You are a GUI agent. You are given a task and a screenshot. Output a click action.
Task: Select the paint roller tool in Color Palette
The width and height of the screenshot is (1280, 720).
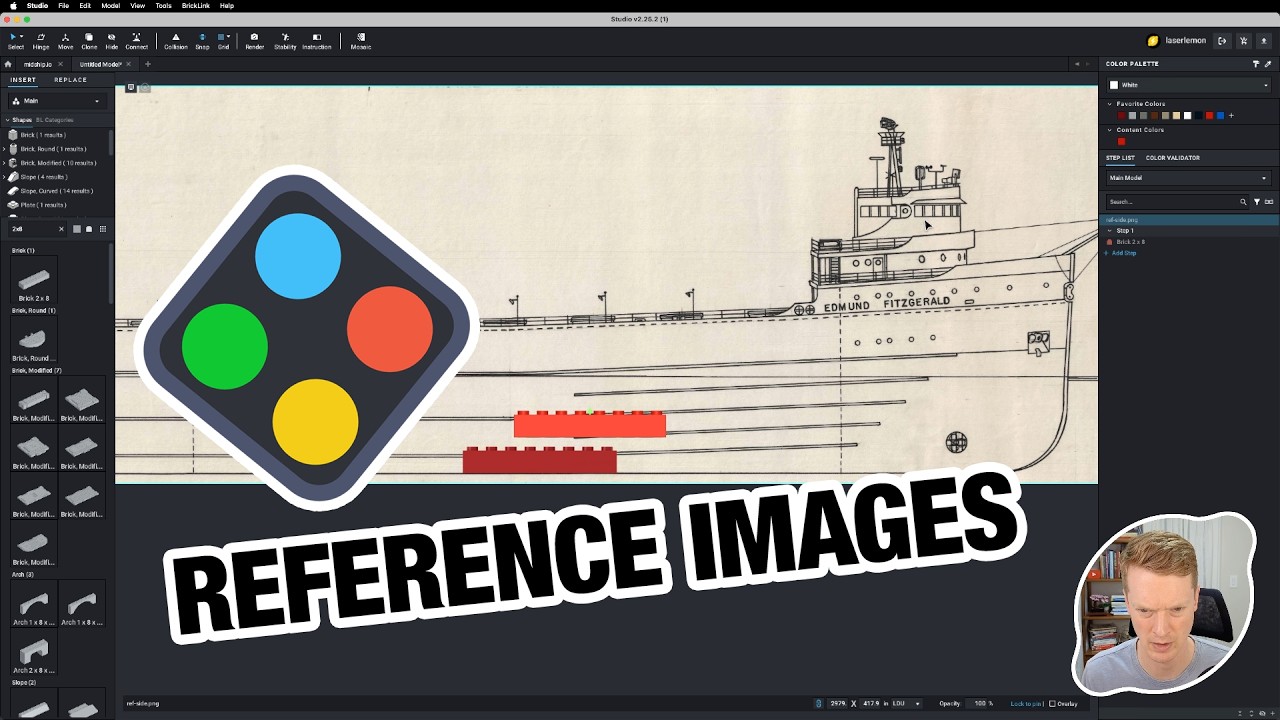click(x=1256, y=64)
